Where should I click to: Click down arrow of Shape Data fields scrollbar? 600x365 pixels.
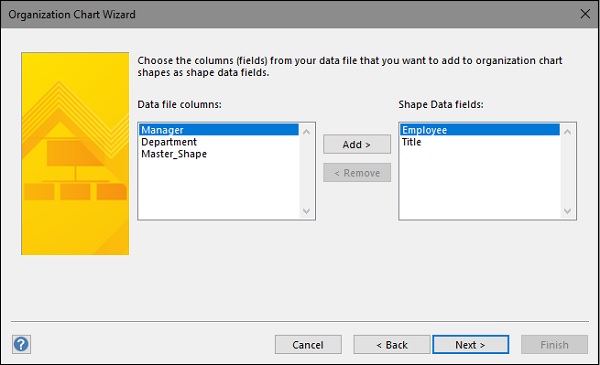(567, 211)
